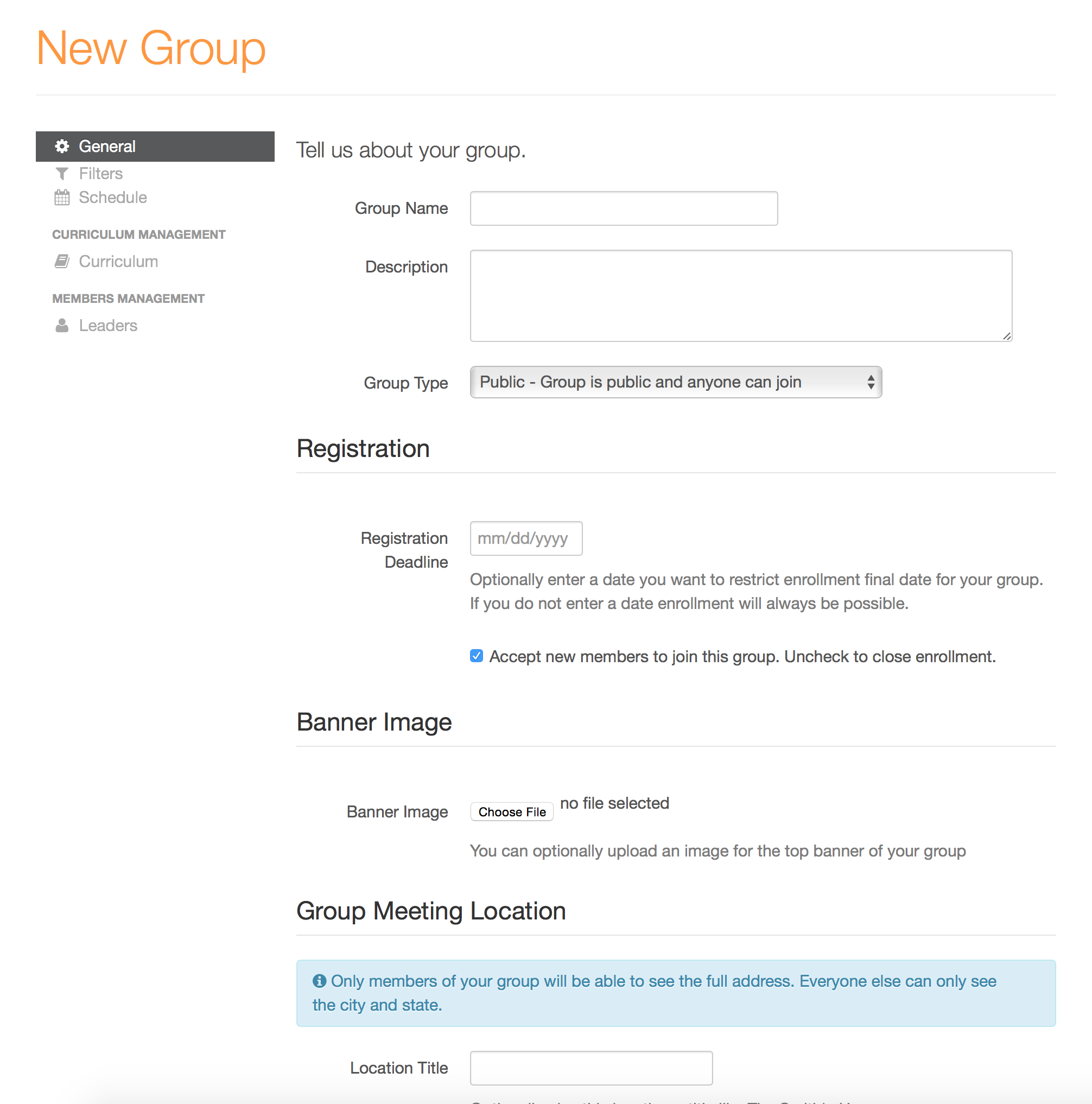Click inside the Description text area
Image resolution: width=1092 pixels, height=1104 pixels.
pos(740,295)
